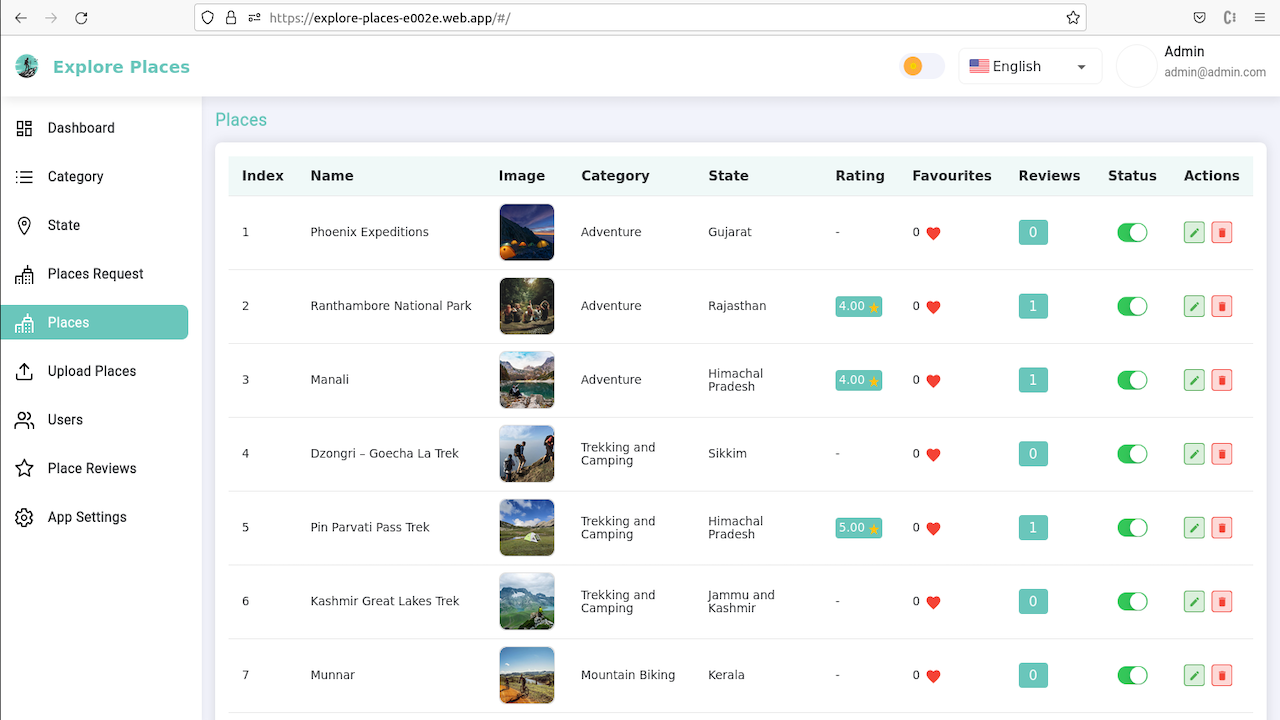Click the delete icon for Munnar

(1221, 675)
